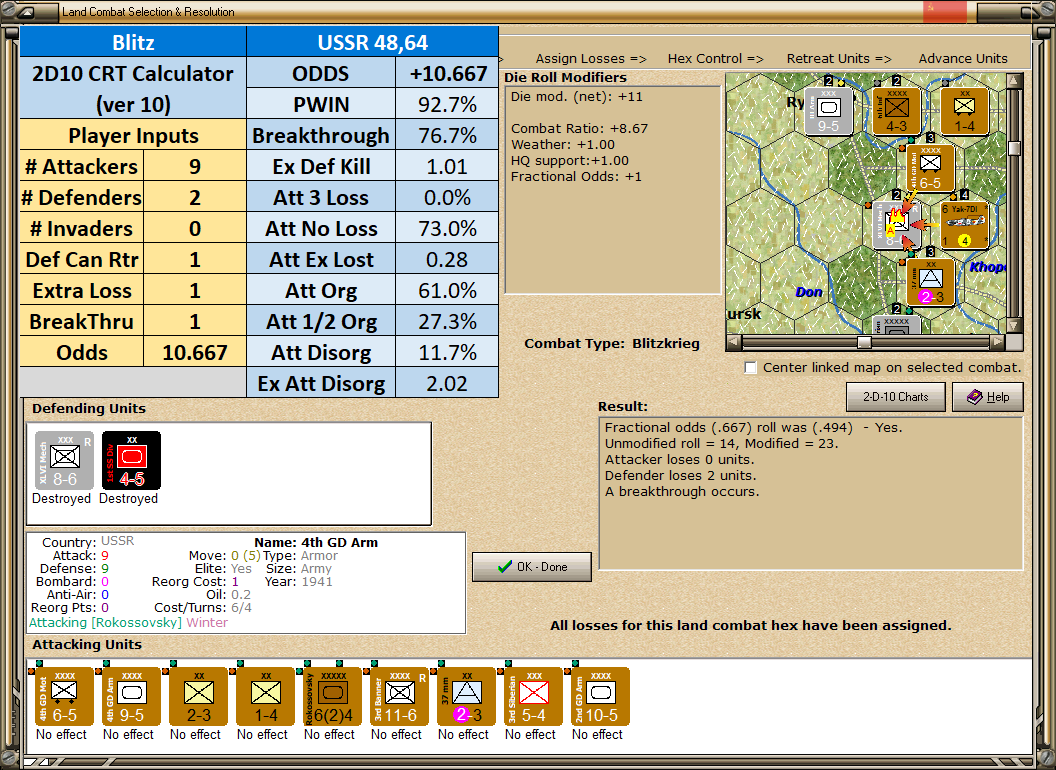Screen dimensions: 1056x770
Task: Select the 3rd Siberian 5-4 attacker
Action: tap(533, 696)
